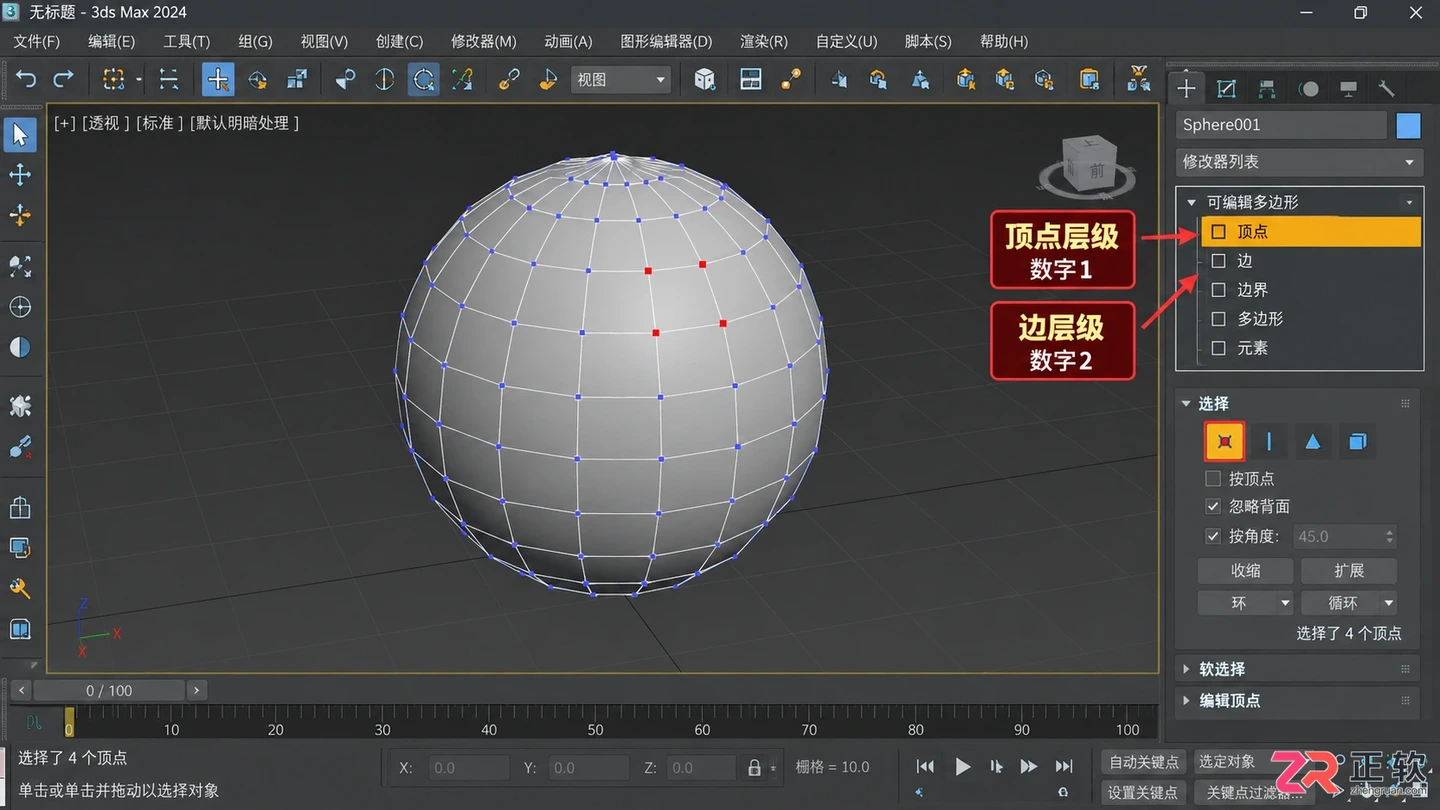Open the Utilities wrench tab

click(1387, 89)
